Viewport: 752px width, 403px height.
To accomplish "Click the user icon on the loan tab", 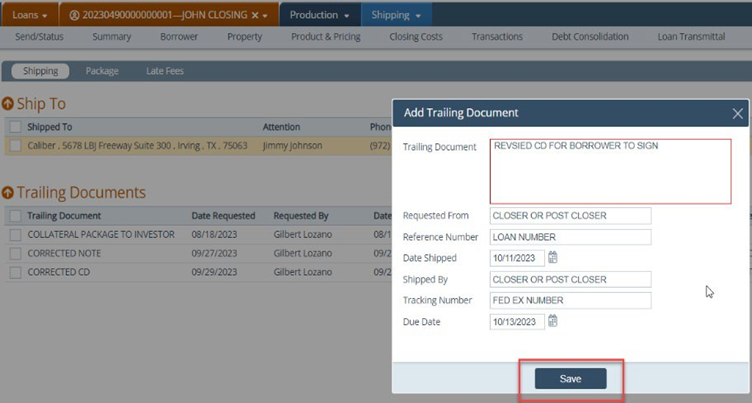I will pyautogui.click(x=74, y=15).
